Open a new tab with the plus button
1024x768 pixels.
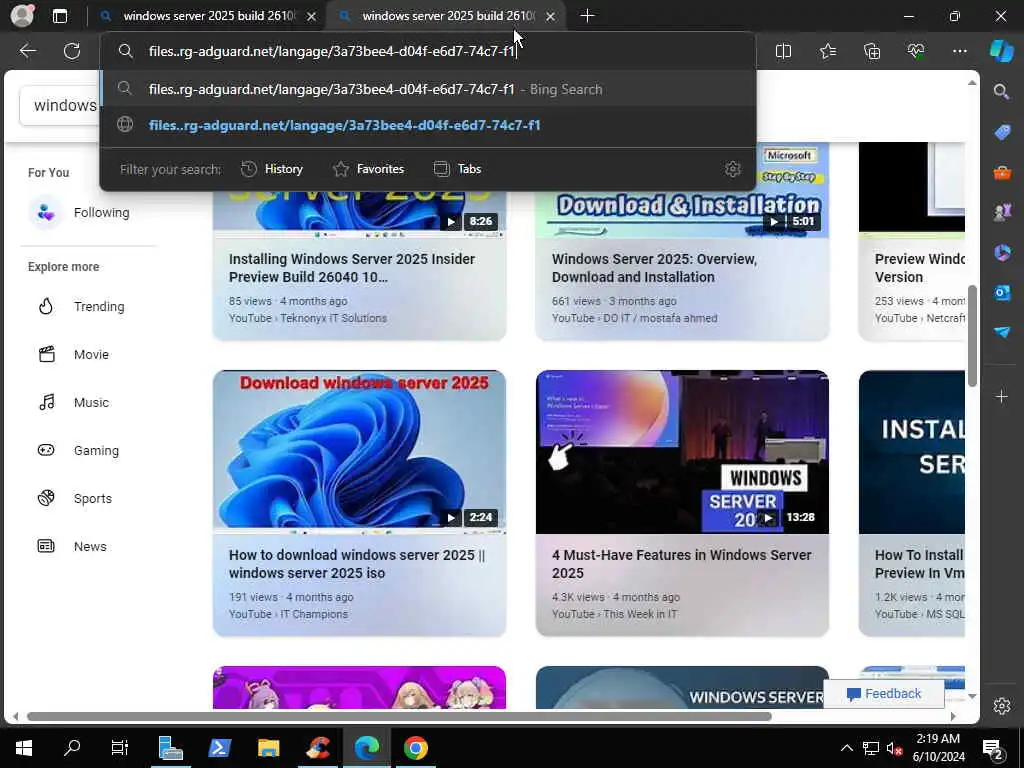point(587,16)
